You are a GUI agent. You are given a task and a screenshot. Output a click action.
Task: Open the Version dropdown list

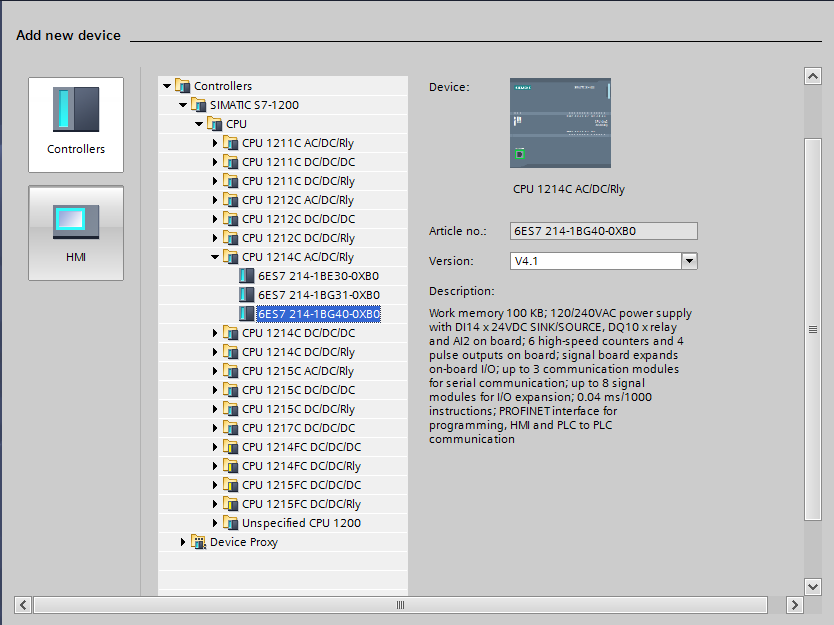(x=689, y=261)
